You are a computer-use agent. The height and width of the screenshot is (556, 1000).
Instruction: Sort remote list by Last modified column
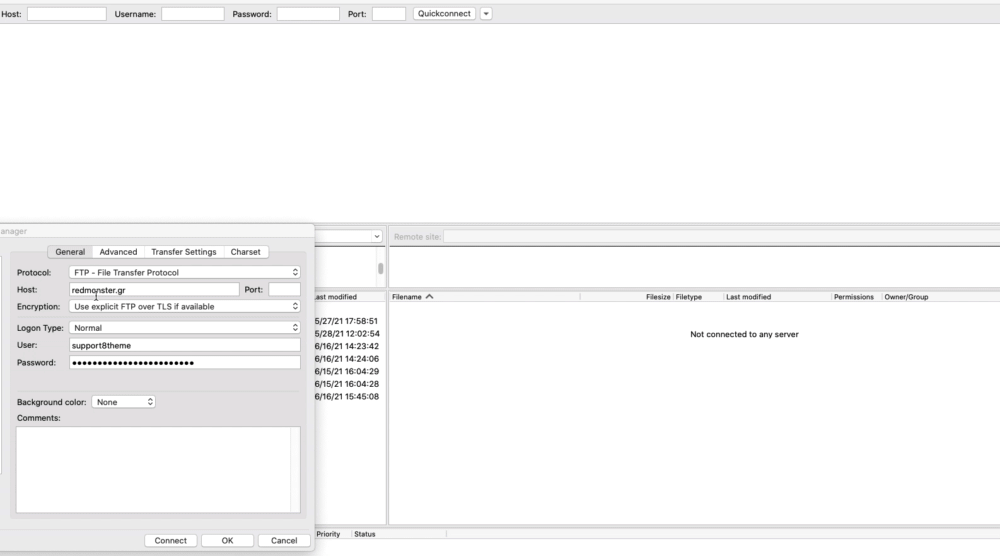pyautogui.click(x=777, y=297)
